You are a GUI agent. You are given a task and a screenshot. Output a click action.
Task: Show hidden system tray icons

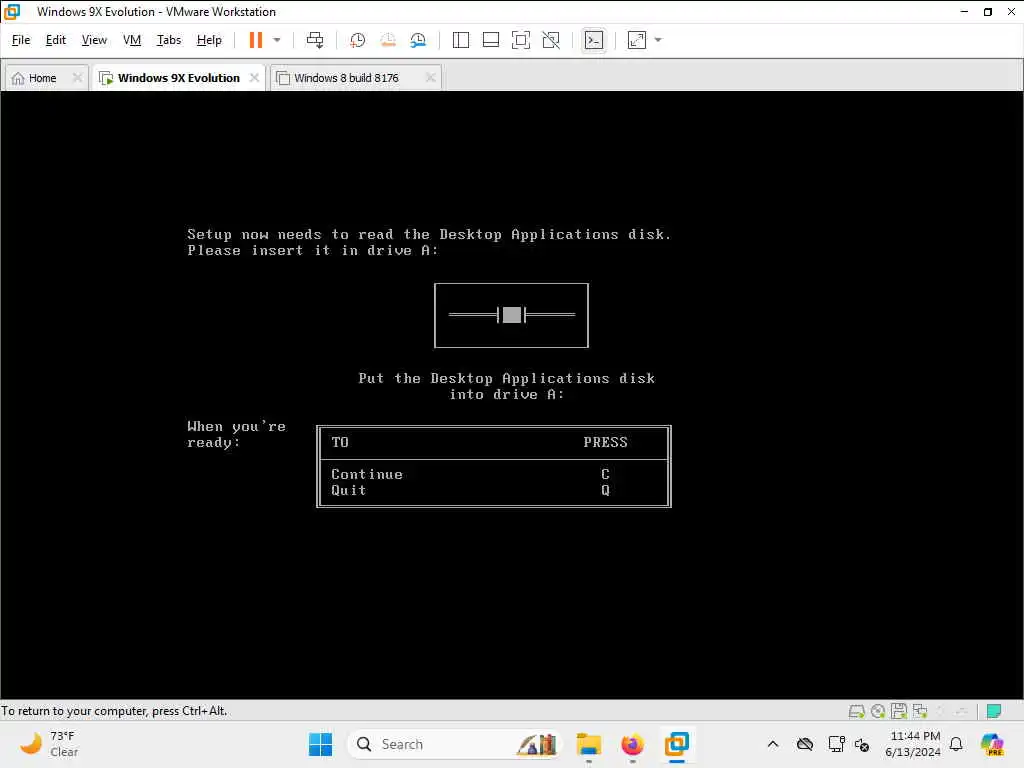[773, 744]
